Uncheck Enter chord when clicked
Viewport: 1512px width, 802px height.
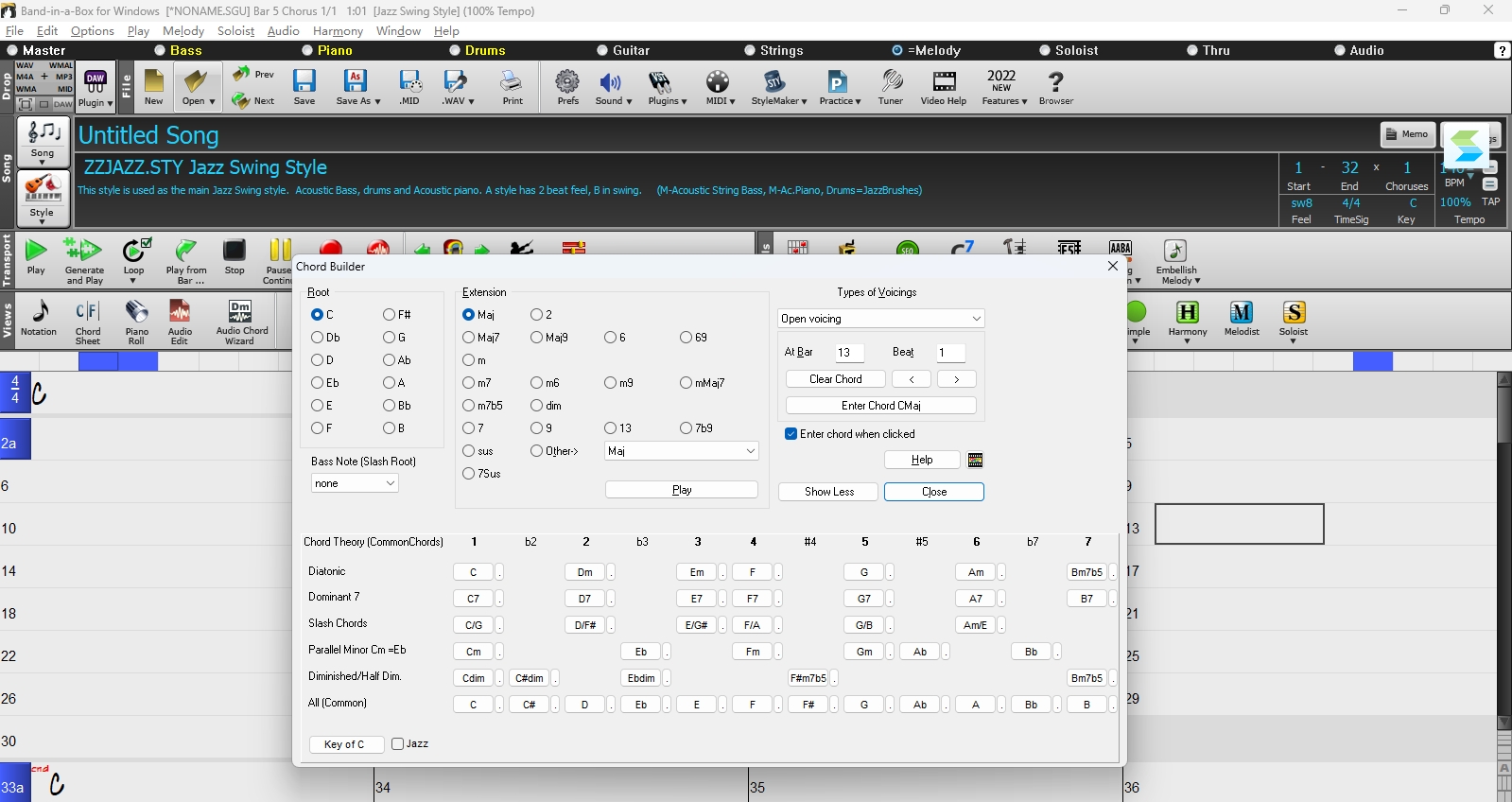[791, 434]
